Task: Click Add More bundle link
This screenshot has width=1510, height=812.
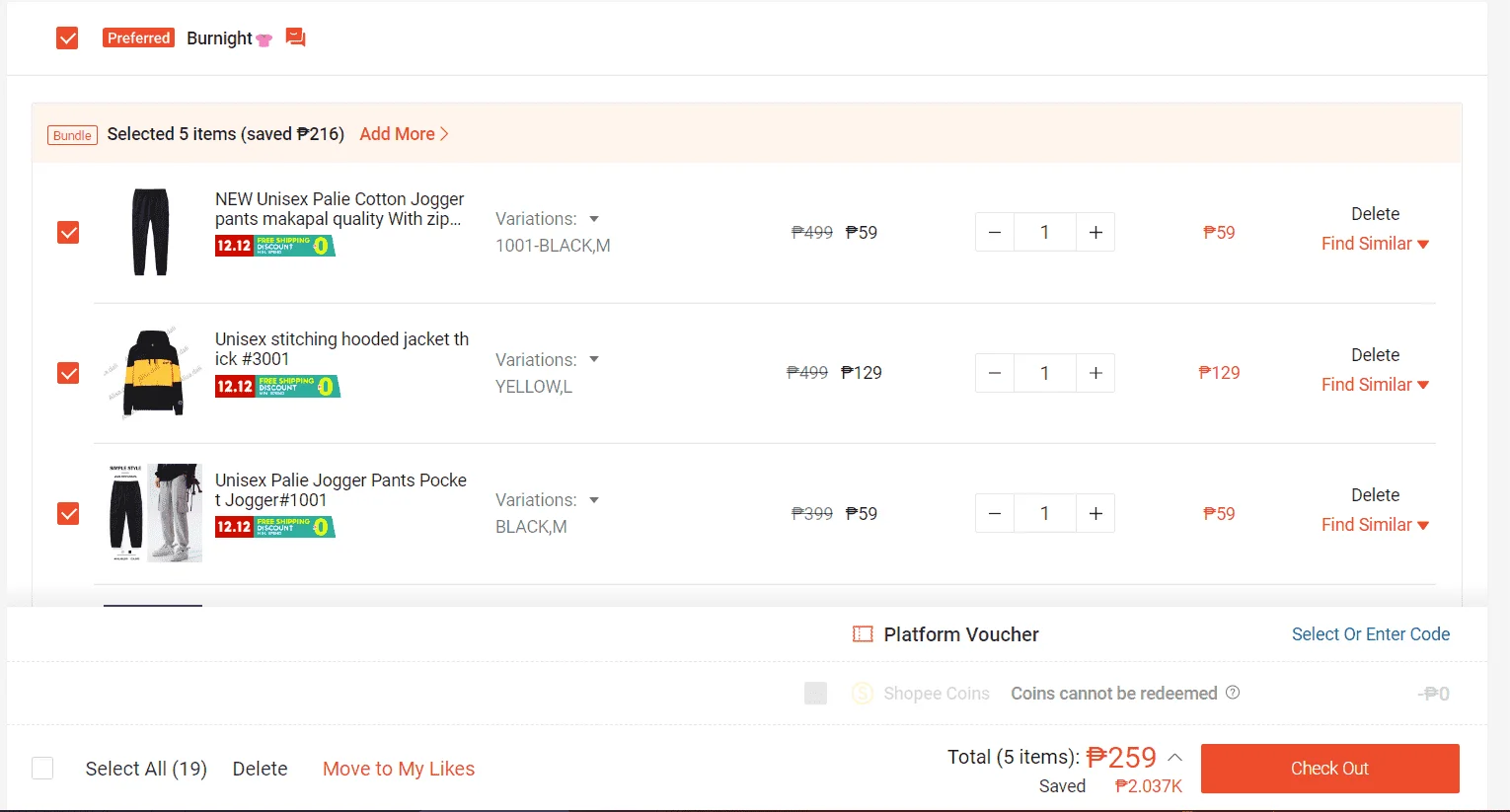Action: [404, 134]
